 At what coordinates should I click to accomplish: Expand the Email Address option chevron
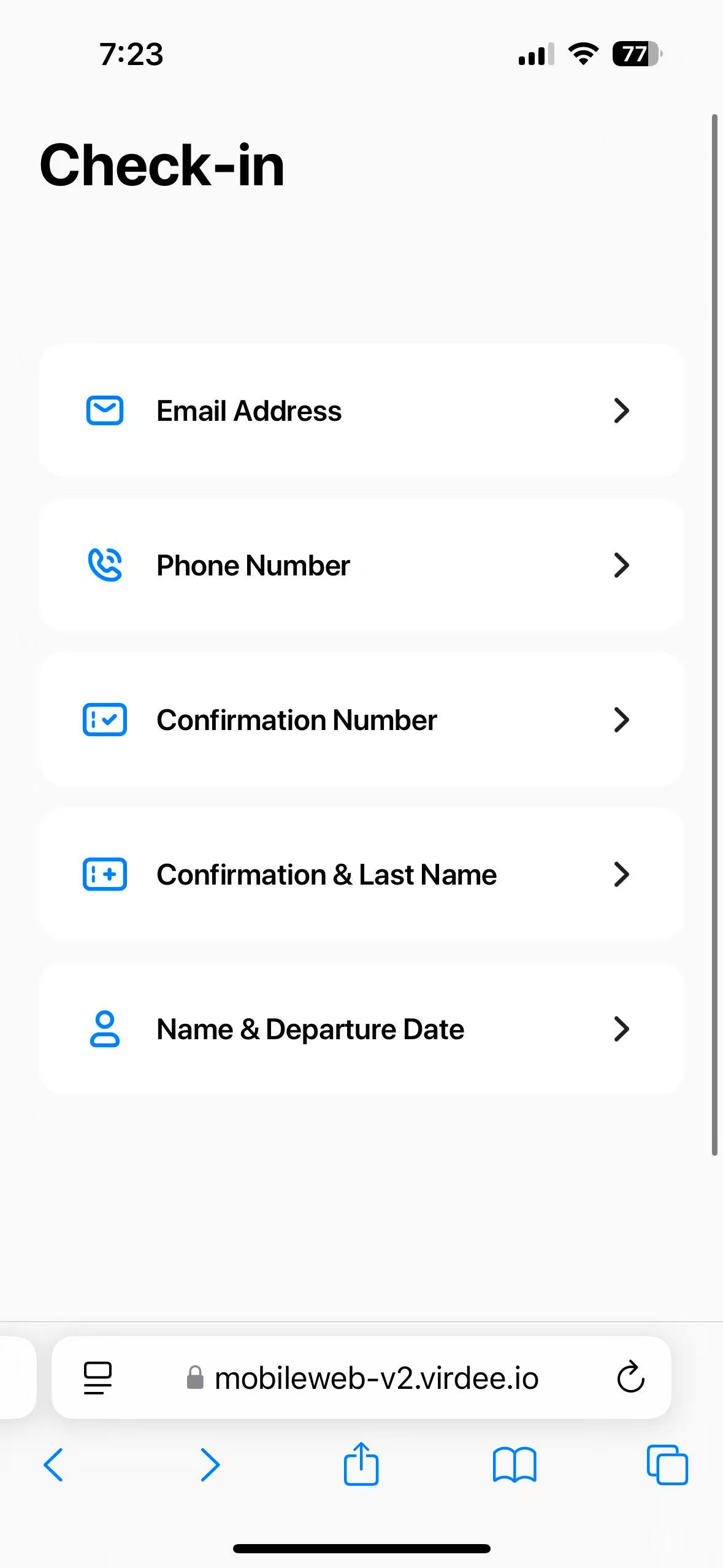click(x=621, y=410)
